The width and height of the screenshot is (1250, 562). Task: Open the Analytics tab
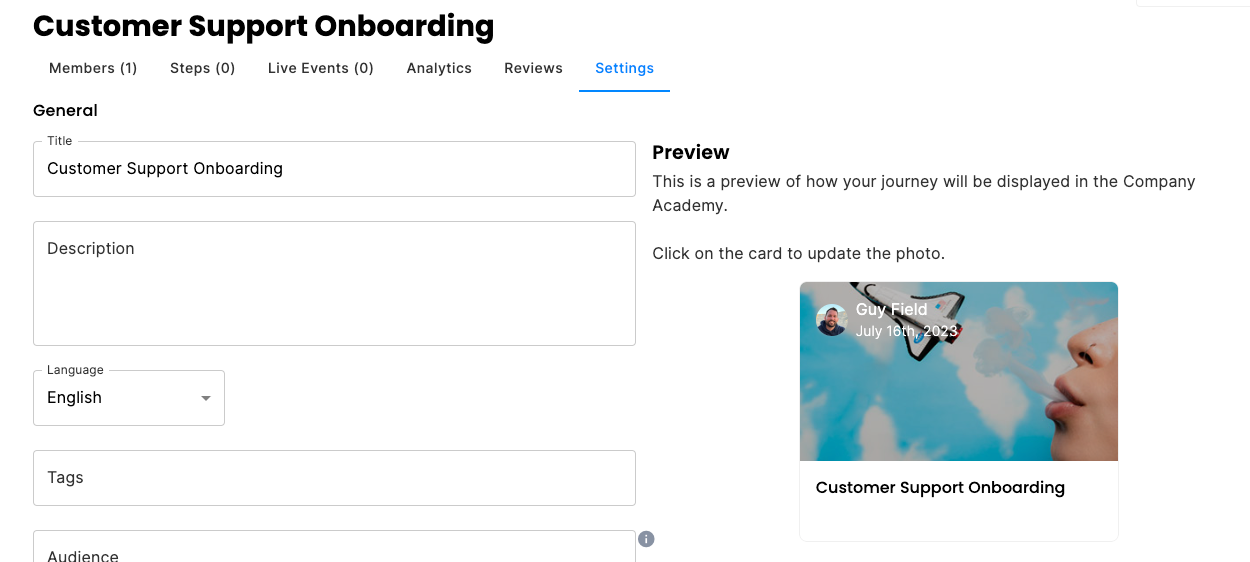(x=439, y=68)
